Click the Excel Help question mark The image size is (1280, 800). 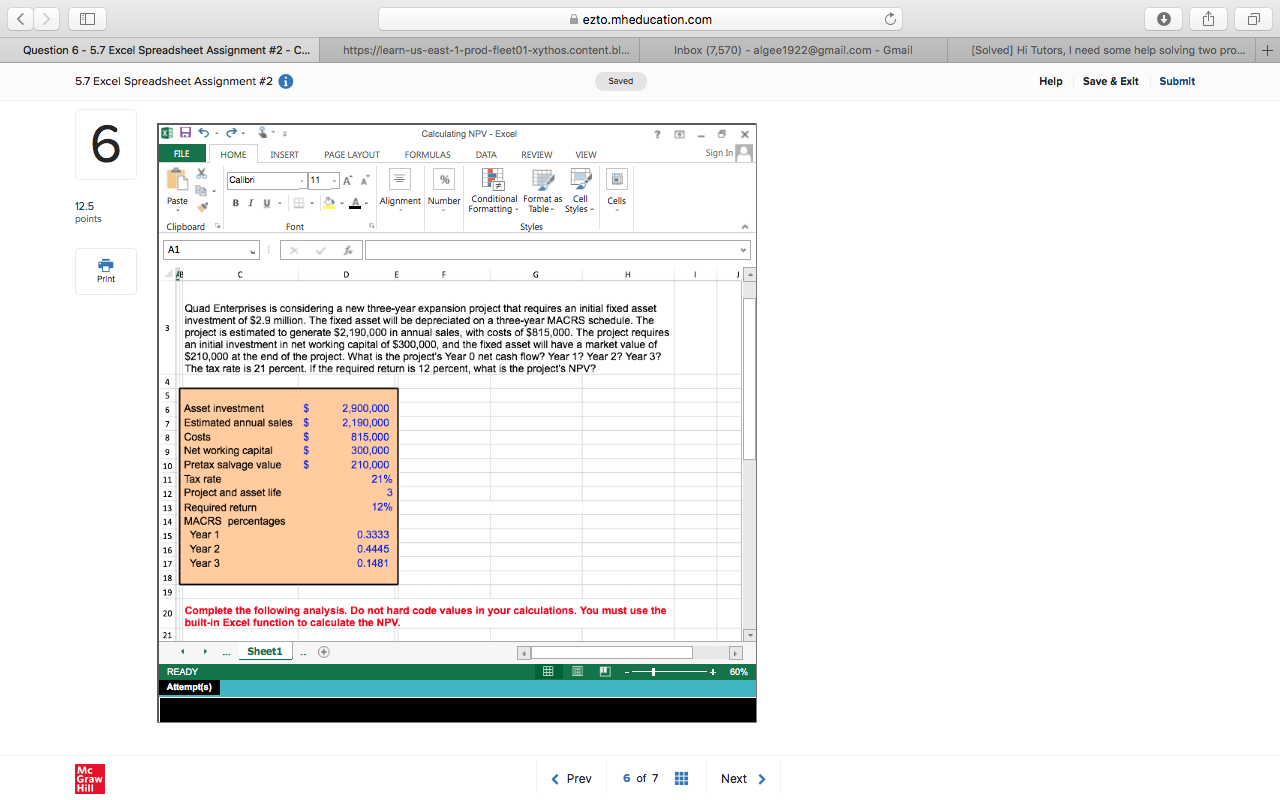point(657,133)
